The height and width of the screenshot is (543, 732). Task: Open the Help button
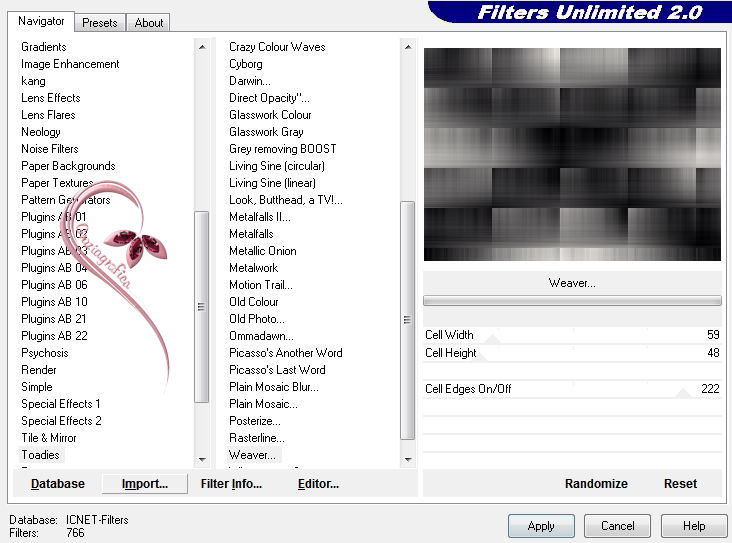point(694,526)
